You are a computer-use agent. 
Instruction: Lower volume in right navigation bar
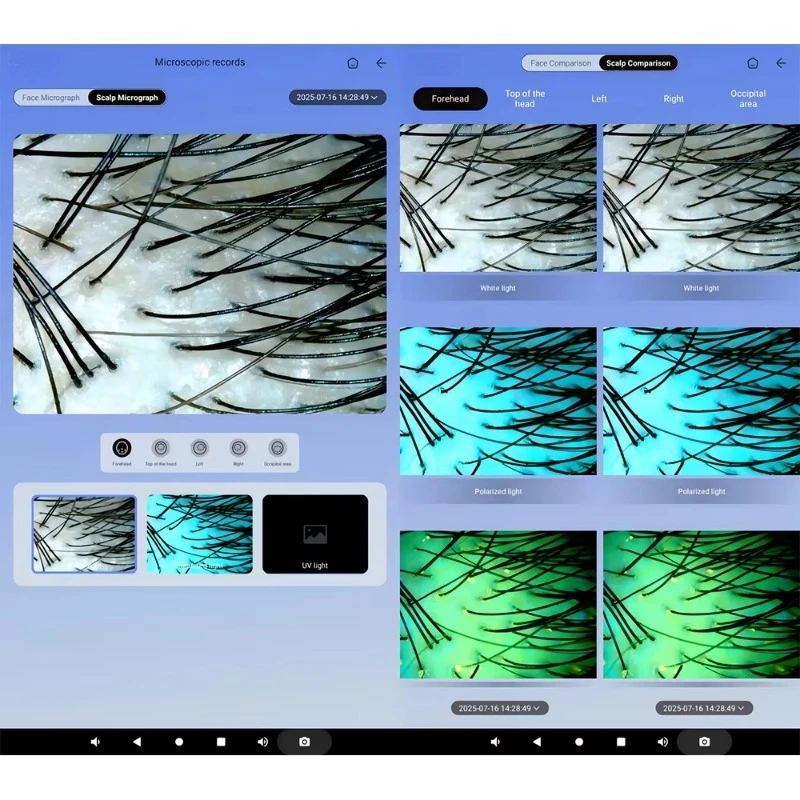click(x=495, y=742)
